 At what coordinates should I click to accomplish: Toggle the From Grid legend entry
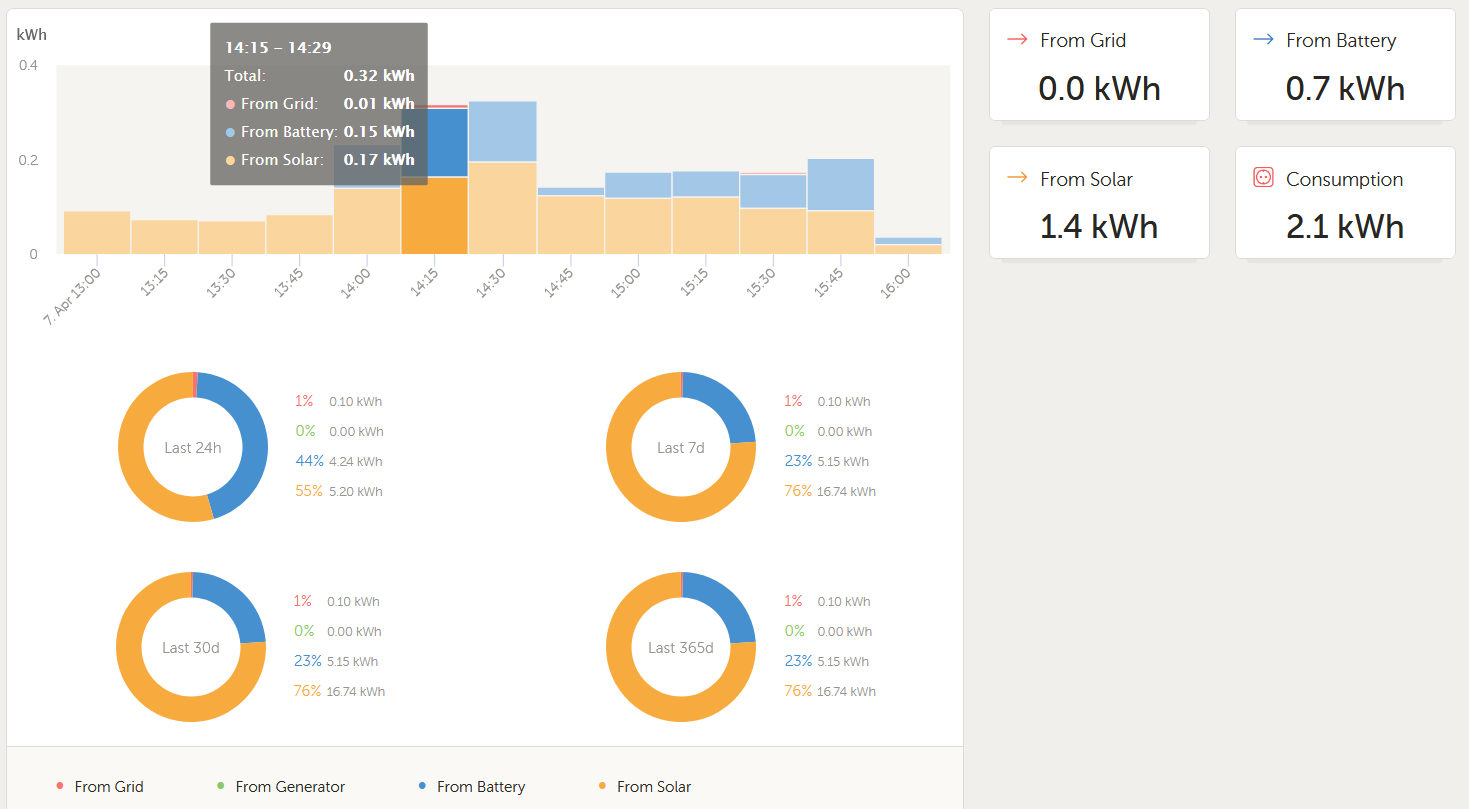tap(100, 786)
